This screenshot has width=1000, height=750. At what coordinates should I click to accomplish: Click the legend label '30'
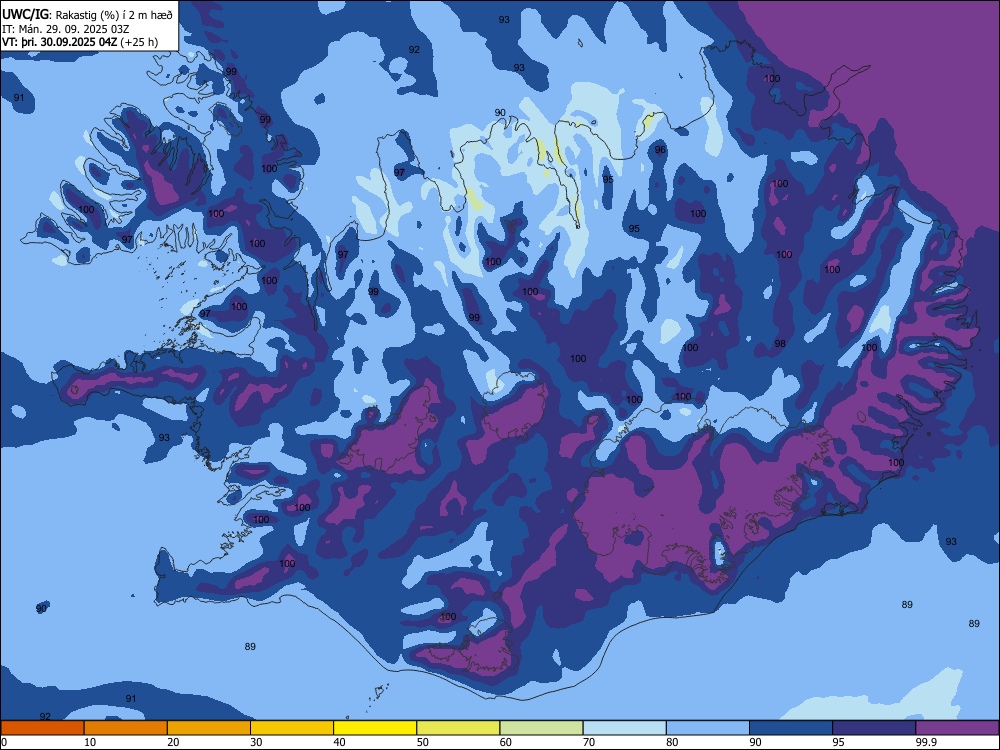coord(256,742)
